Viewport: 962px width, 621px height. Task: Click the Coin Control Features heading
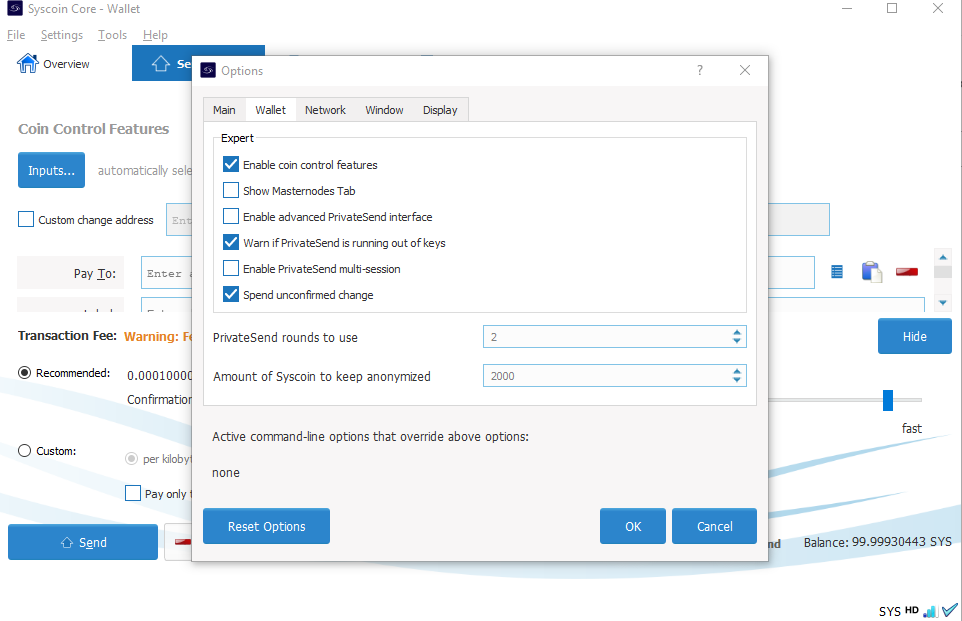pos(93,129)
